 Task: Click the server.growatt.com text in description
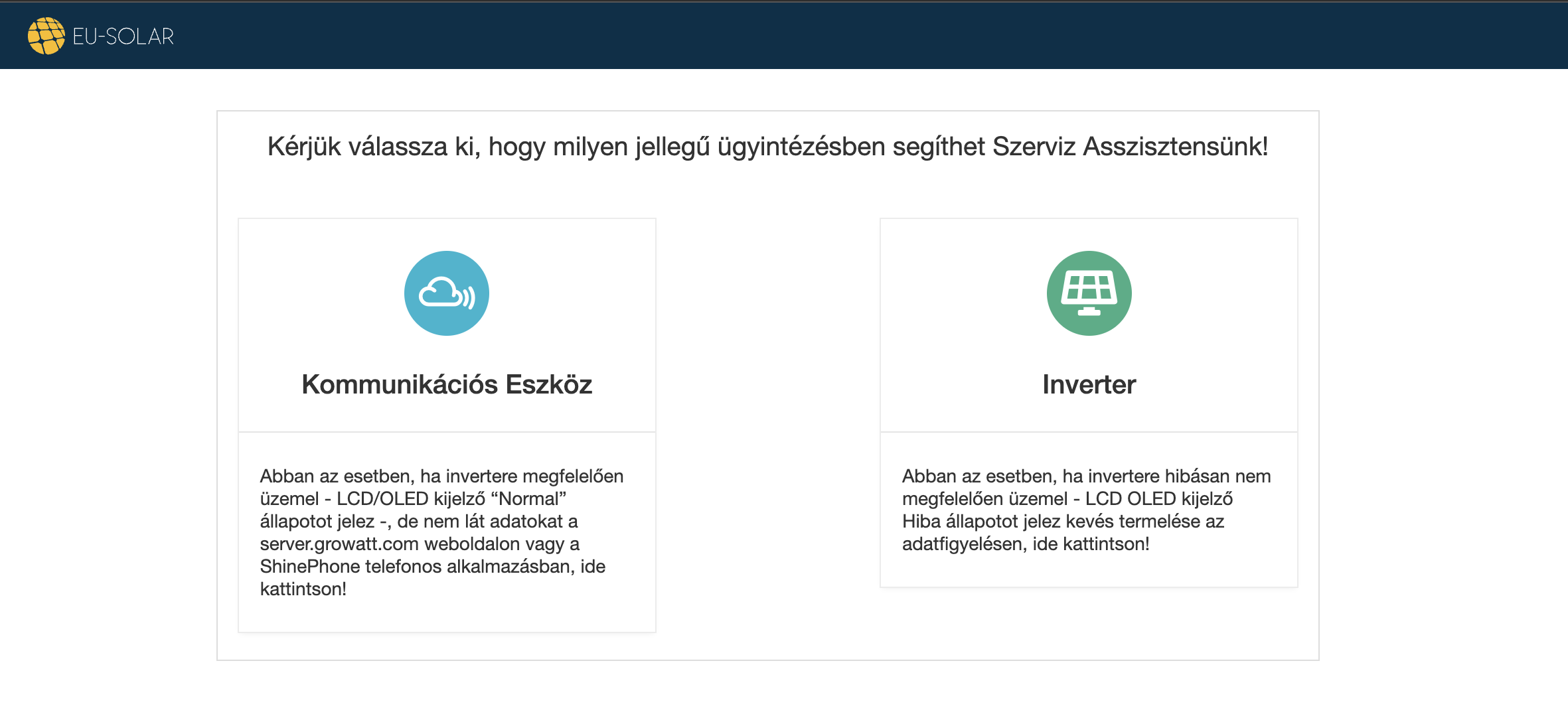pyautogui.click(x=339, y=544)
